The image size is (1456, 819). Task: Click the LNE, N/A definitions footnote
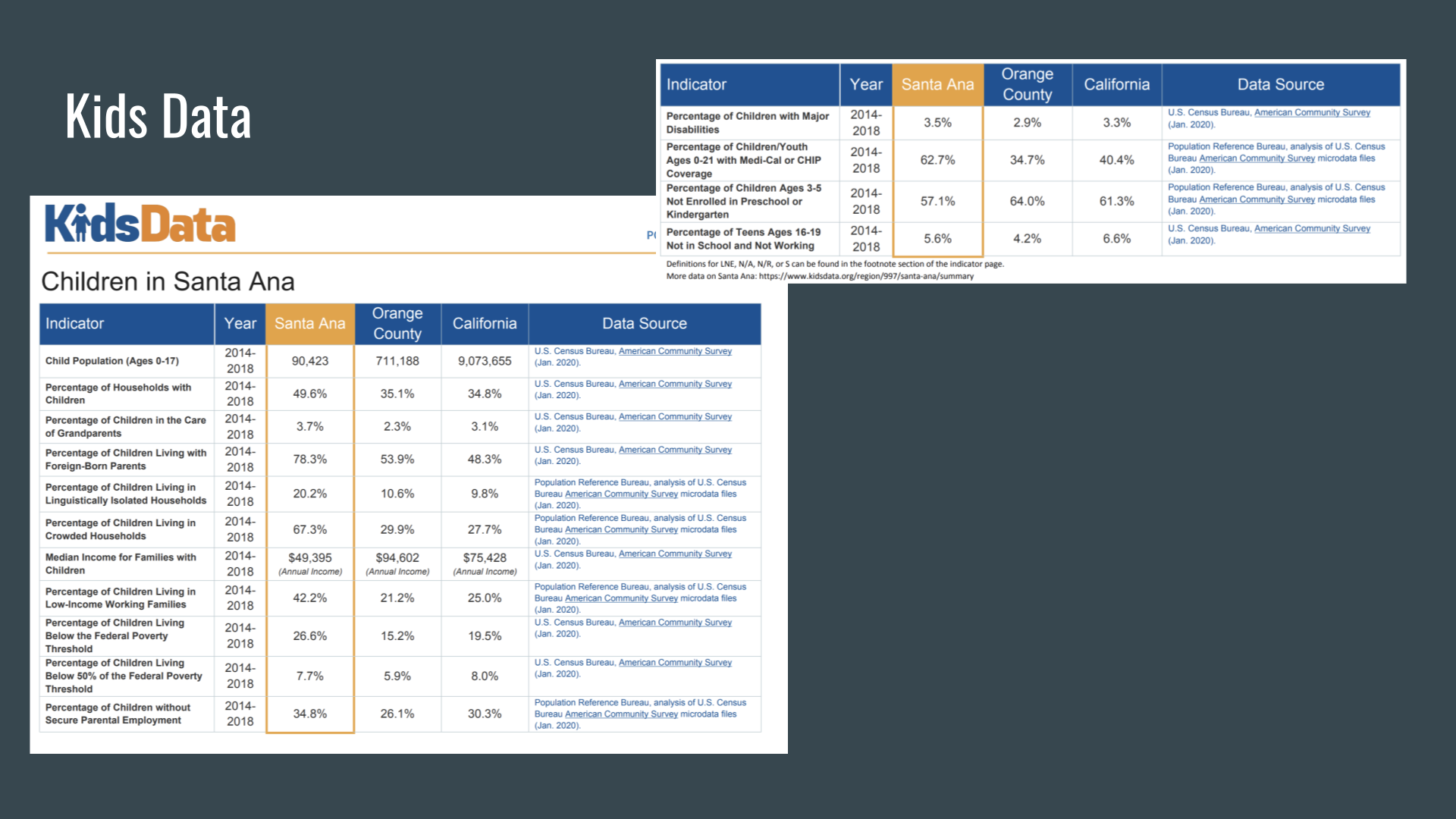pos(835,264)
